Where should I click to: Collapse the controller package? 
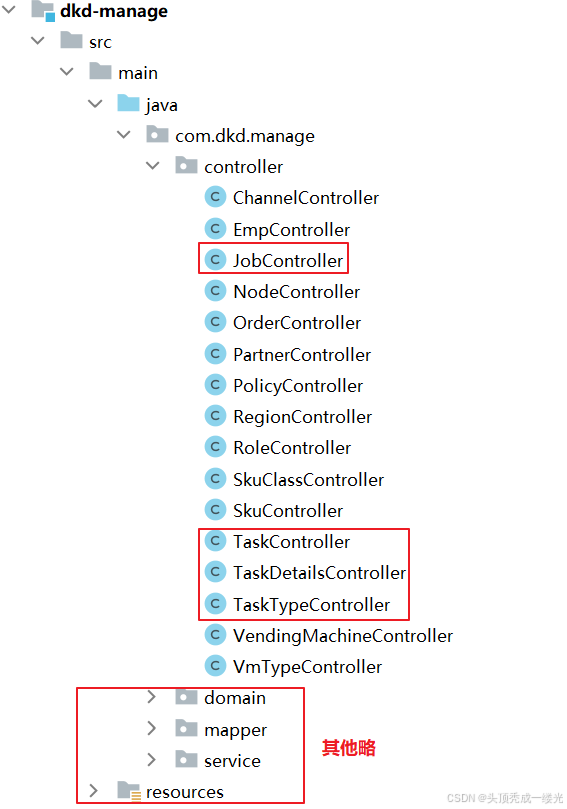153,166
